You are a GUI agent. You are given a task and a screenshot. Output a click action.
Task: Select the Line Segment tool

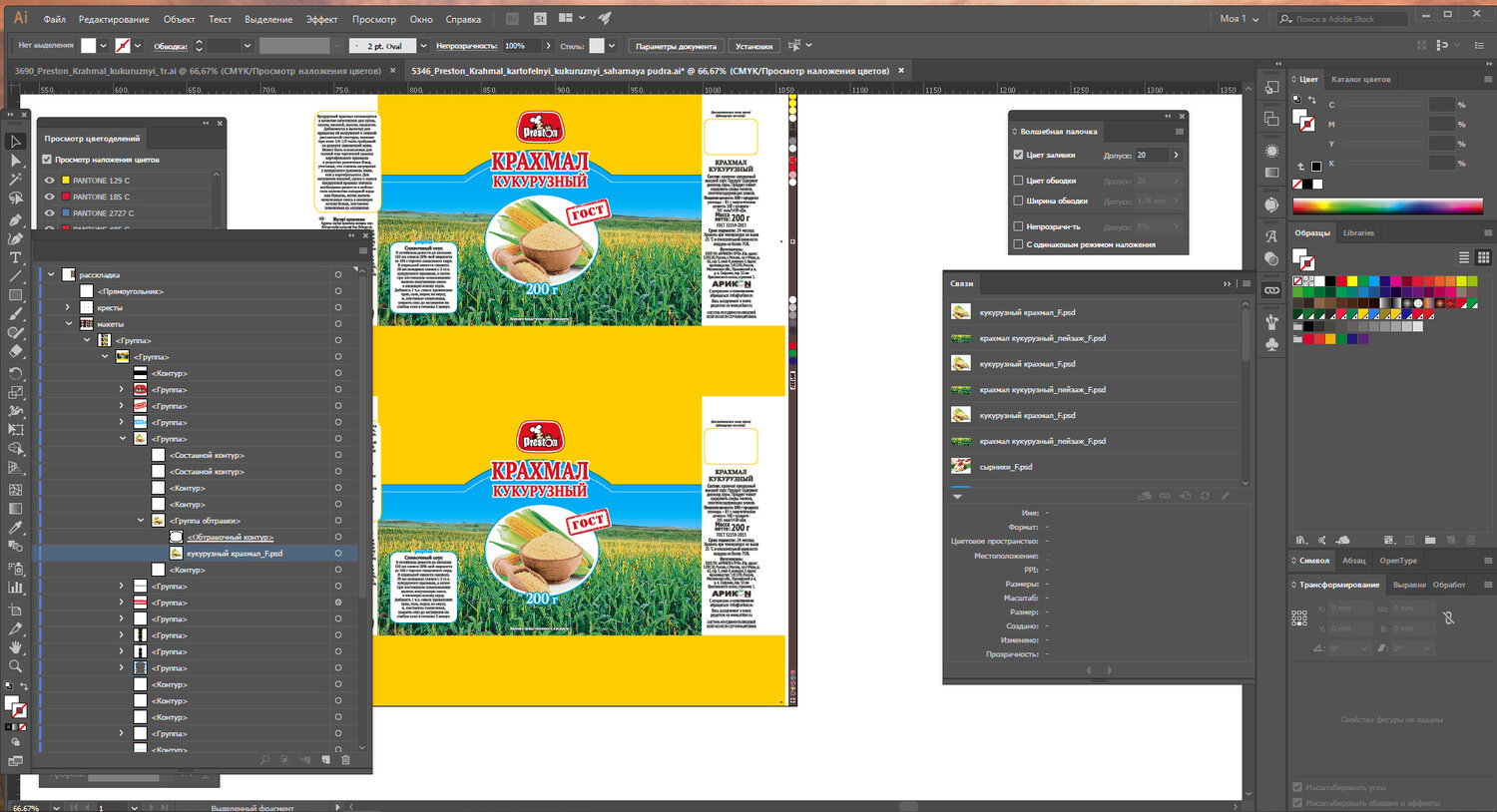click(15, 276)
